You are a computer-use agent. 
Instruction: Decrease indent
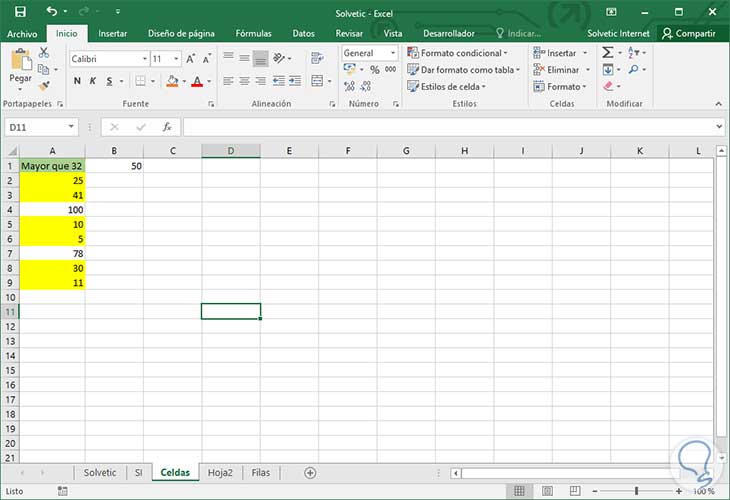point(279,81)
